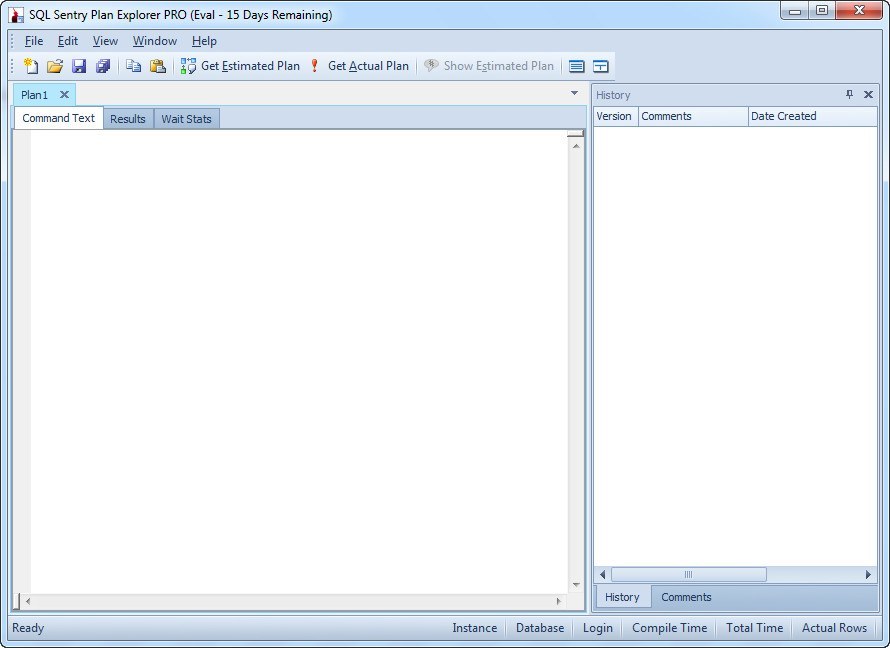Click the Total Time status entry
Screen dimensions: 890x648
pyautogui.click(x=754, y=628)
